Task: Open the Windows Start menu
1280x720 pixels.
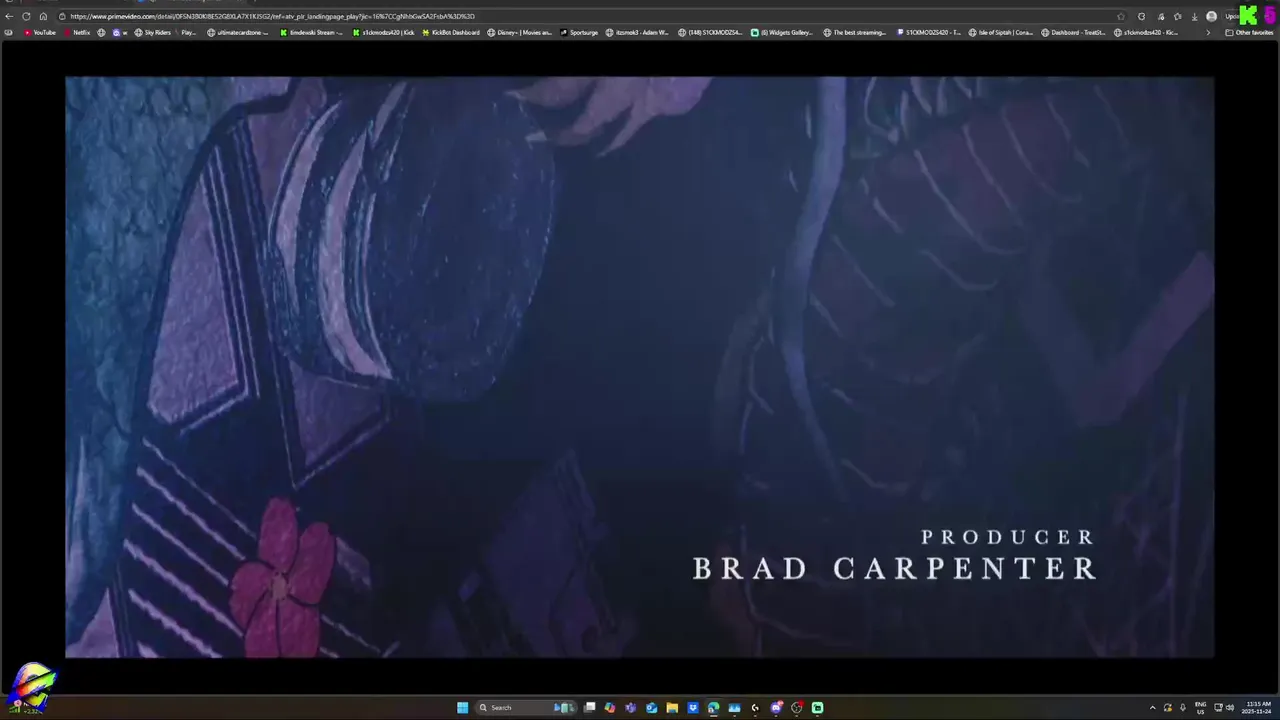Action: pyautogui.click(x=462, y=708)
